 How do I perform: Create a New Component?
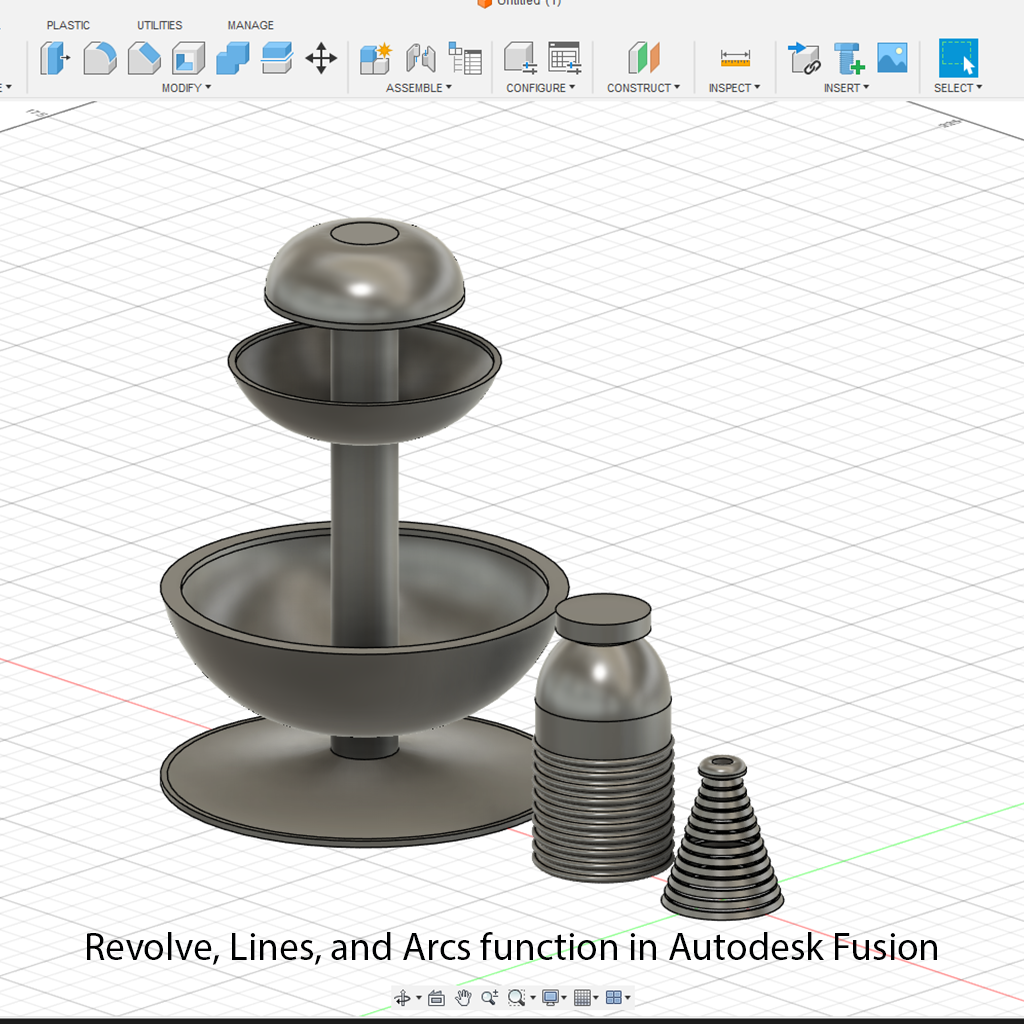pyautogui.click(x=376, y=59)
